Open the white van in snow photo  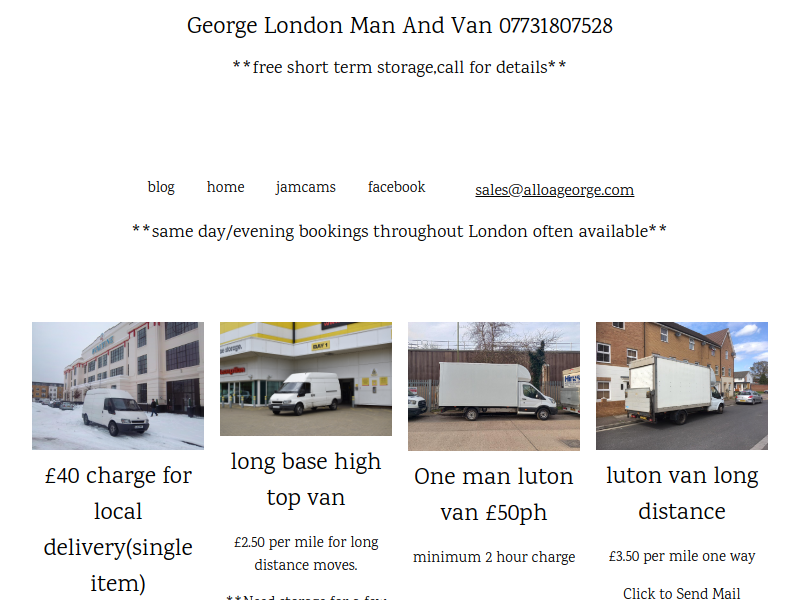click(x=118, y=386)
